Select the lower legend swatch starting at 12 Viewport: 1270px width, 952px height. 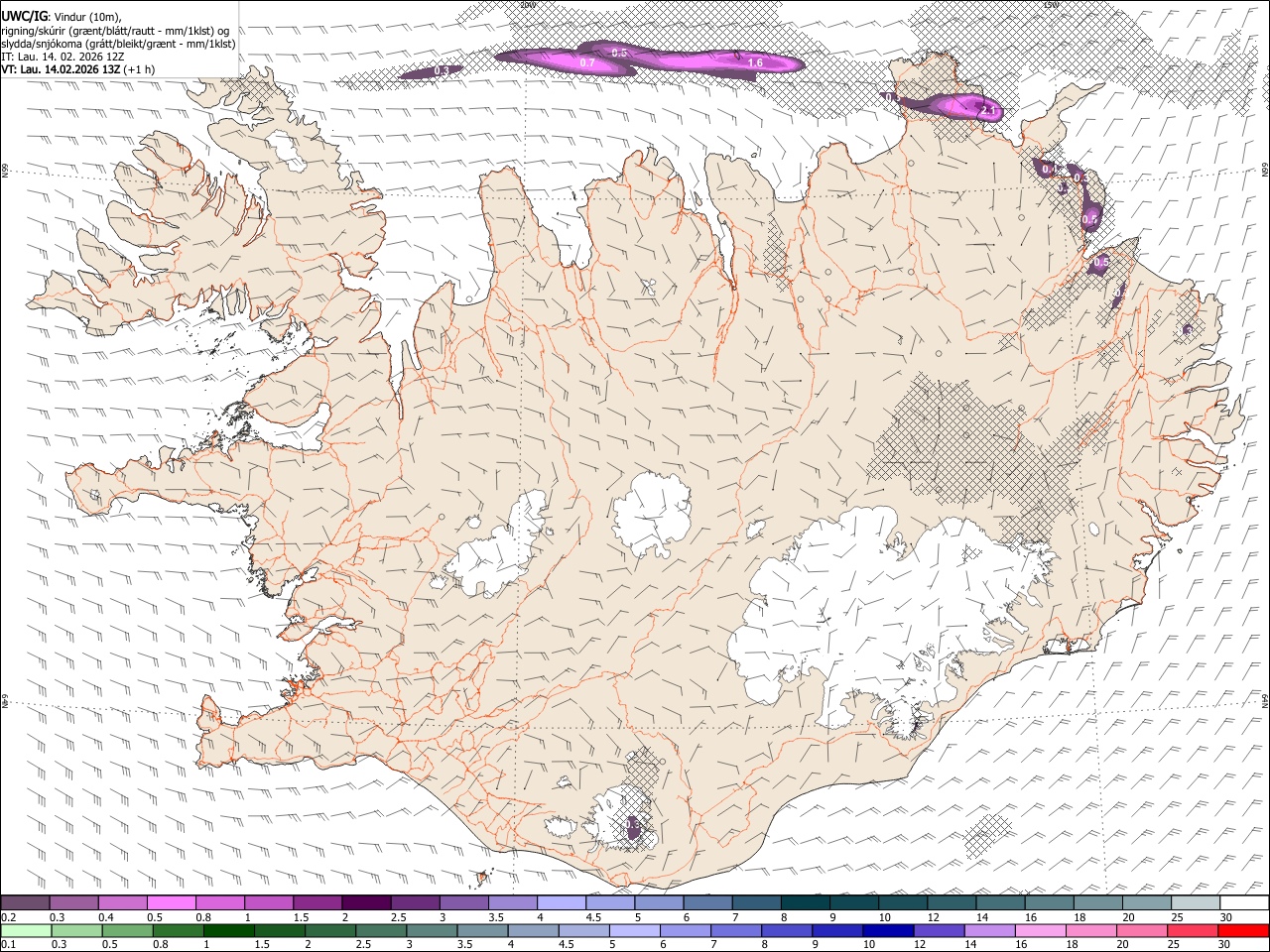point(939,930)
